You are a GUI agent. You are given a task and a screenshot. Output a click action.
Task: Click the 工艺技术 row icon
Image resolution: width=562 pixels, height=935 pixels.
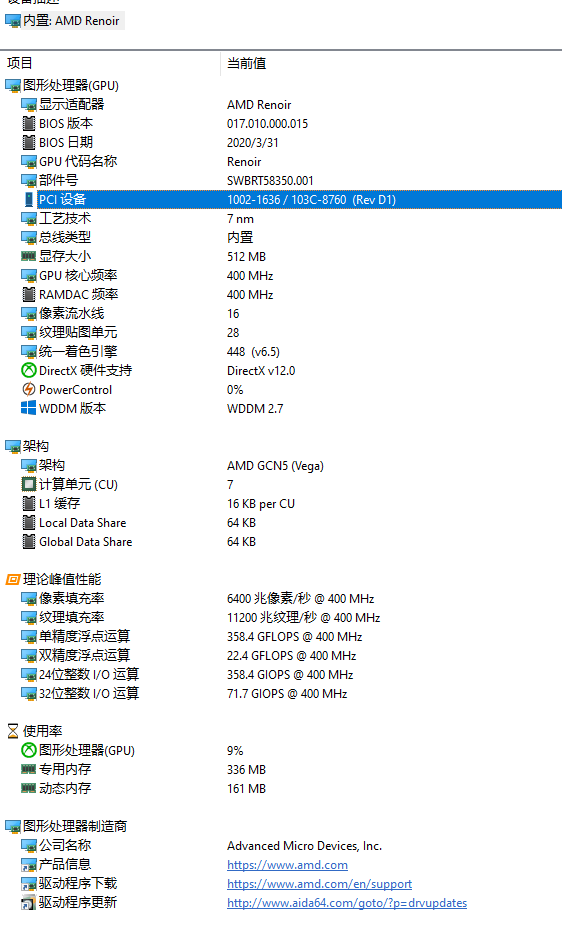coord(29,219)
